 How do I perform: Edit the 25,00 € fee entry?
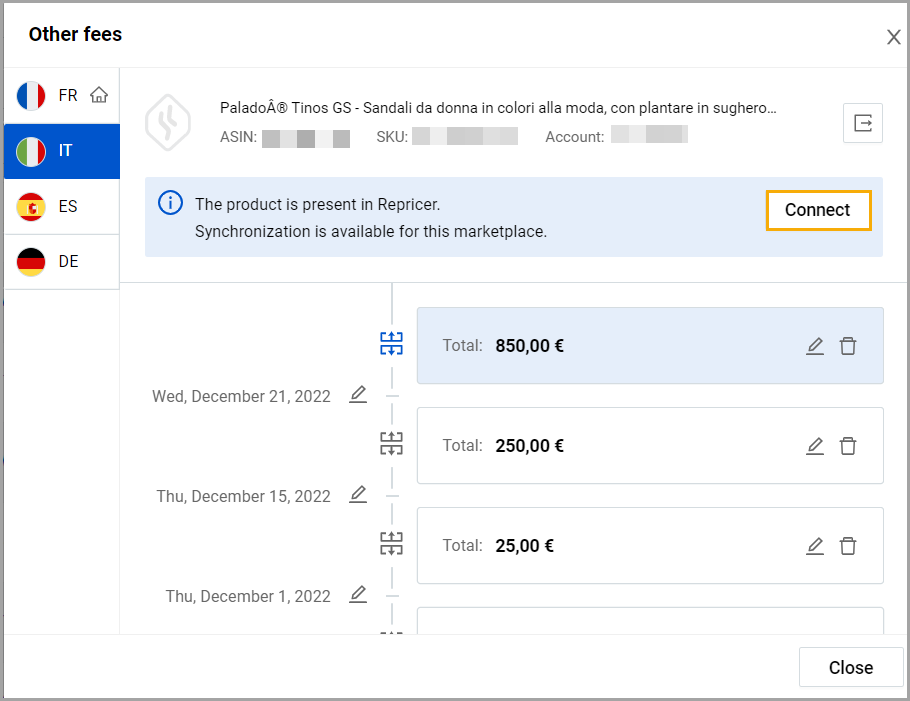coord(815,545)
